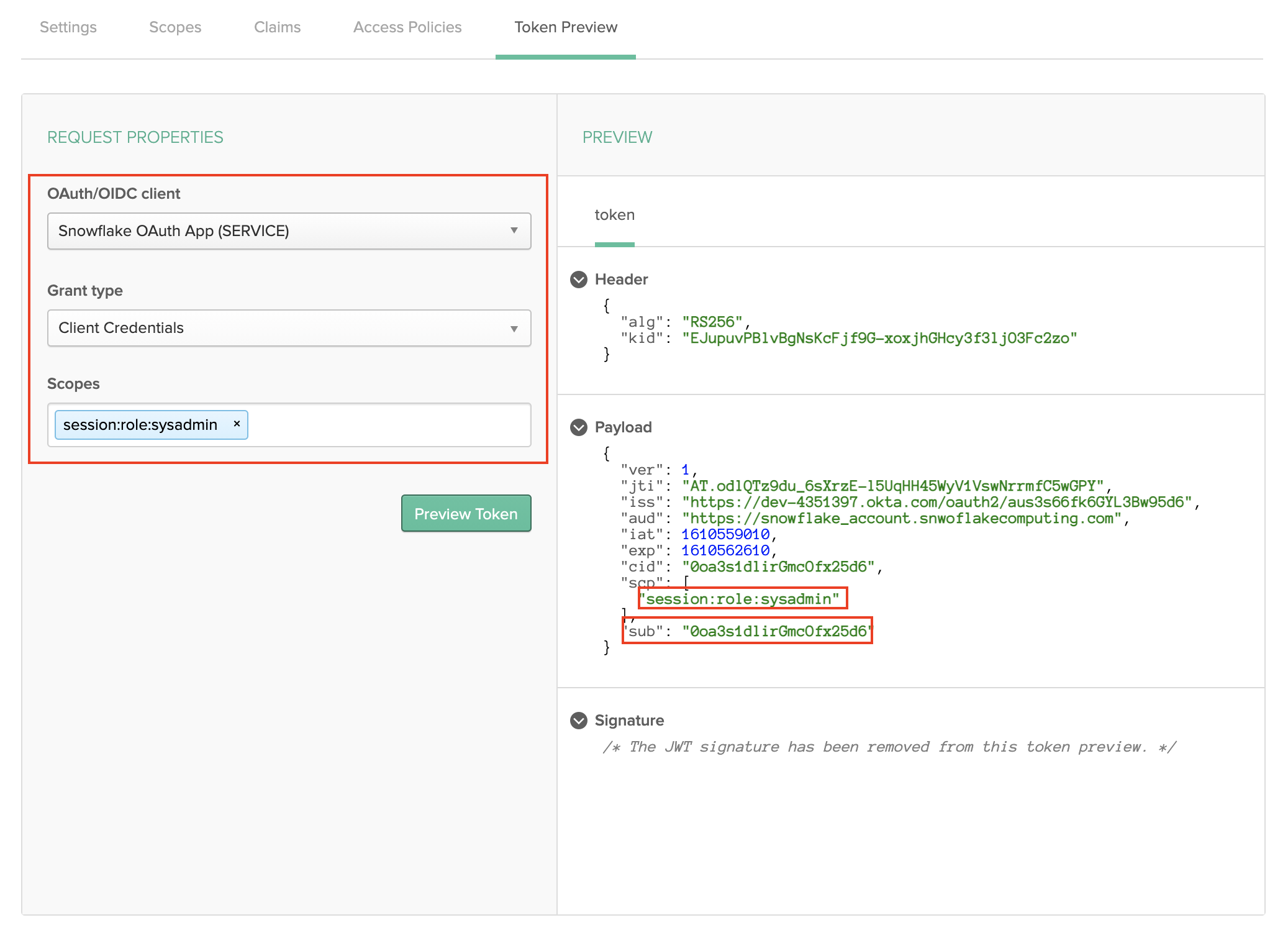1288x938 pixels.
Task: Select Snowflake OAuth App (SERVICE) dropdown
Action: [x=289, y=231]
